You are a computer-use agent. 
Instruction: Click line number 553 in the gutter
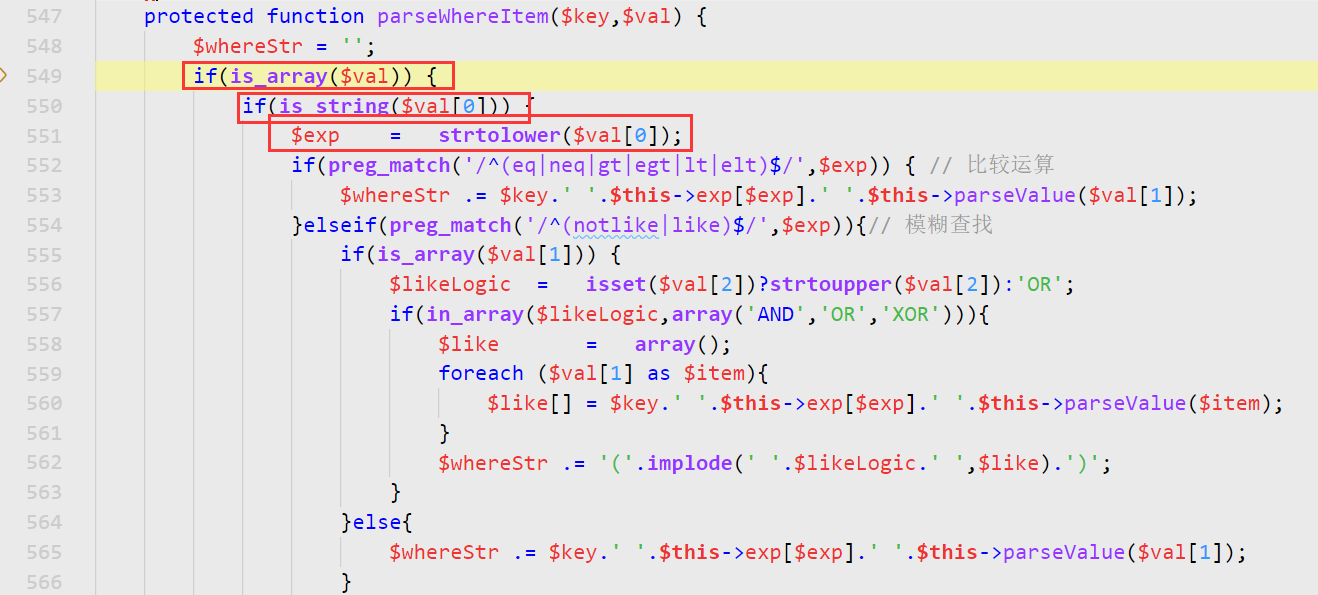pos(43,195)
